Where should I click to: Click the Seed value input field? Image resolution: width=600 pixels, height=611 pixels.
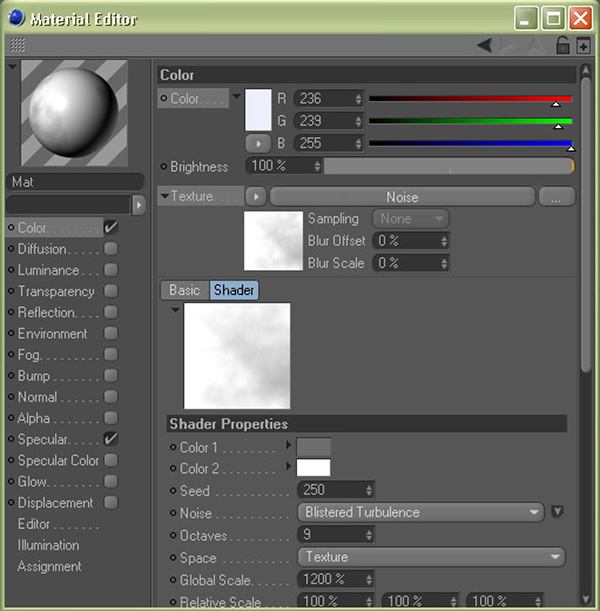pos(330,490)
